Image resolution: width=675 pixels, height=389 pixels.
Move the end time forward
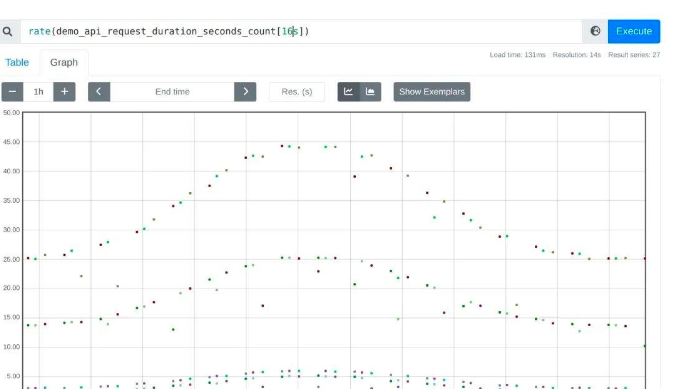point(245,92)
